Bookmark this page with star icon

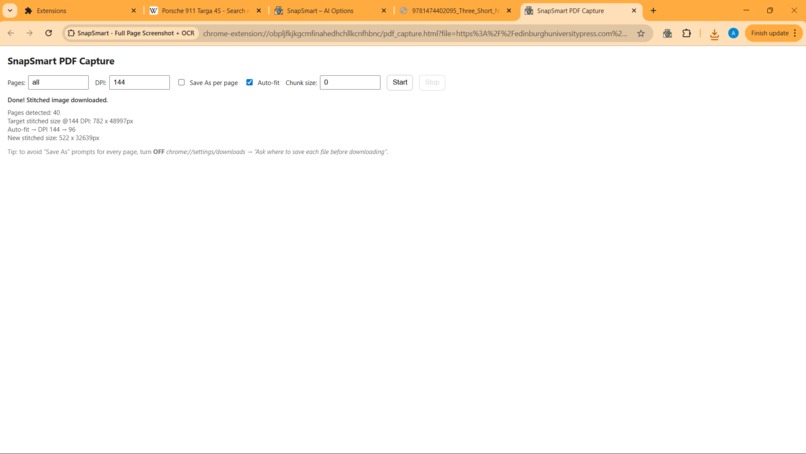[641, 33]
